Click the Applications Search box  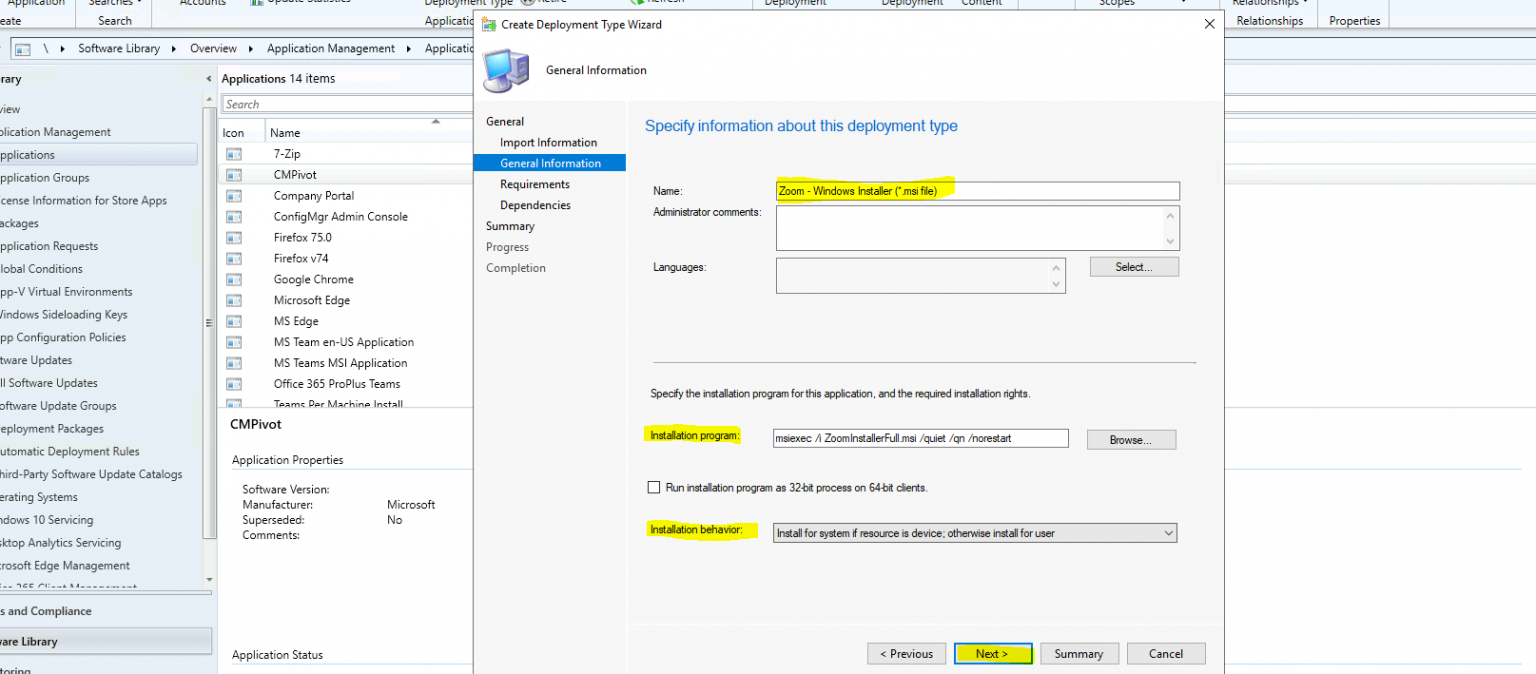pos(346,104)
